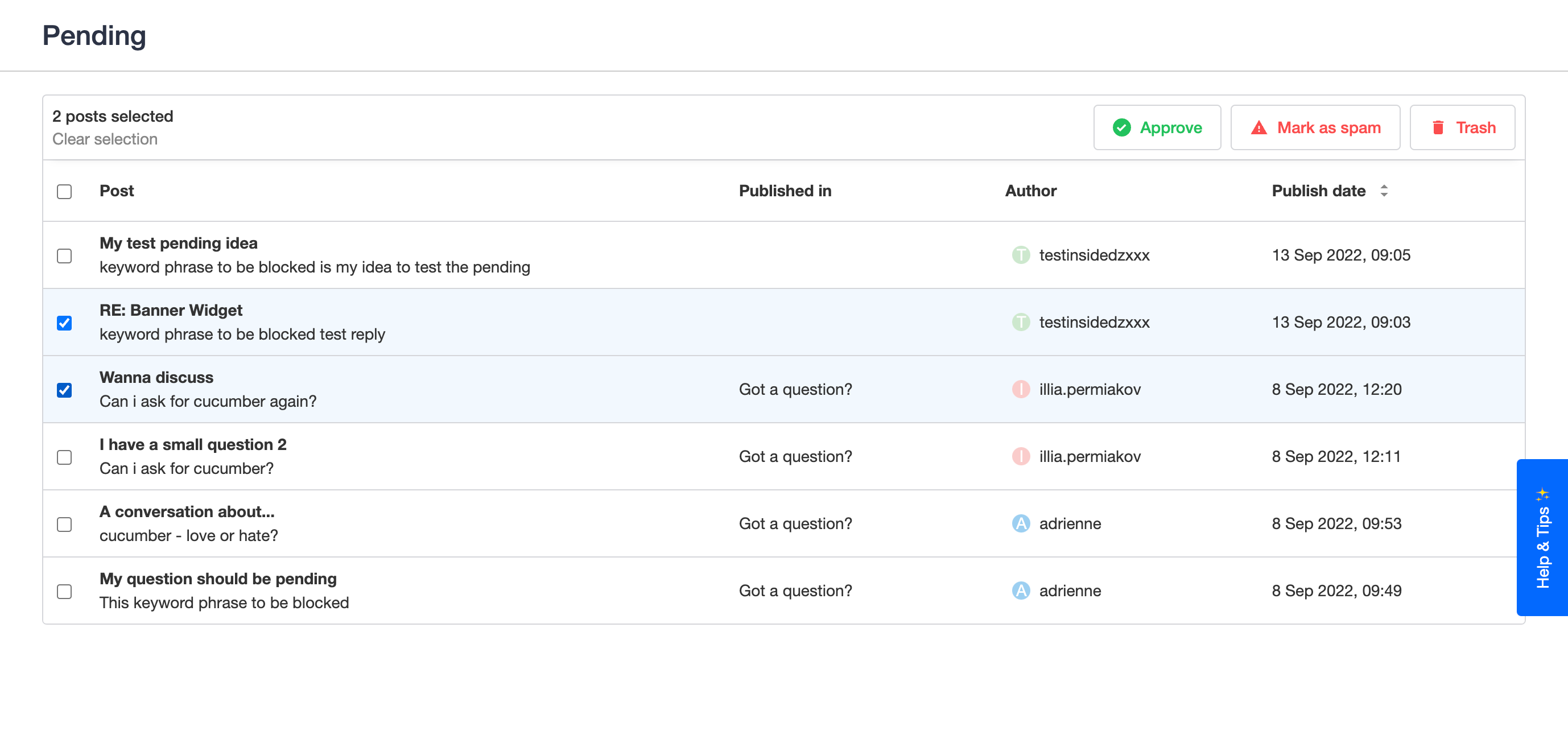Click snippet 'keyword phrase to be blocked test reply'
This screenshot has width=1568, height=743.
242,335
